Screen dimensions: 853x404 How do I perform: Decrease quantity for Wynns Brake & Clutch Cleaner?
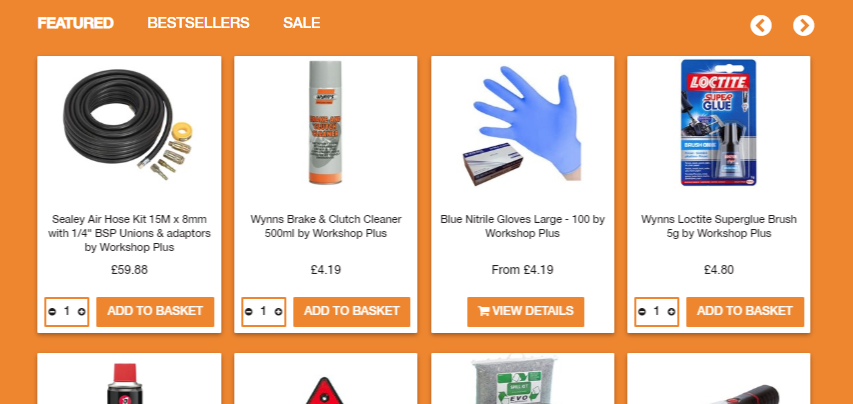[x=249, y=312]
